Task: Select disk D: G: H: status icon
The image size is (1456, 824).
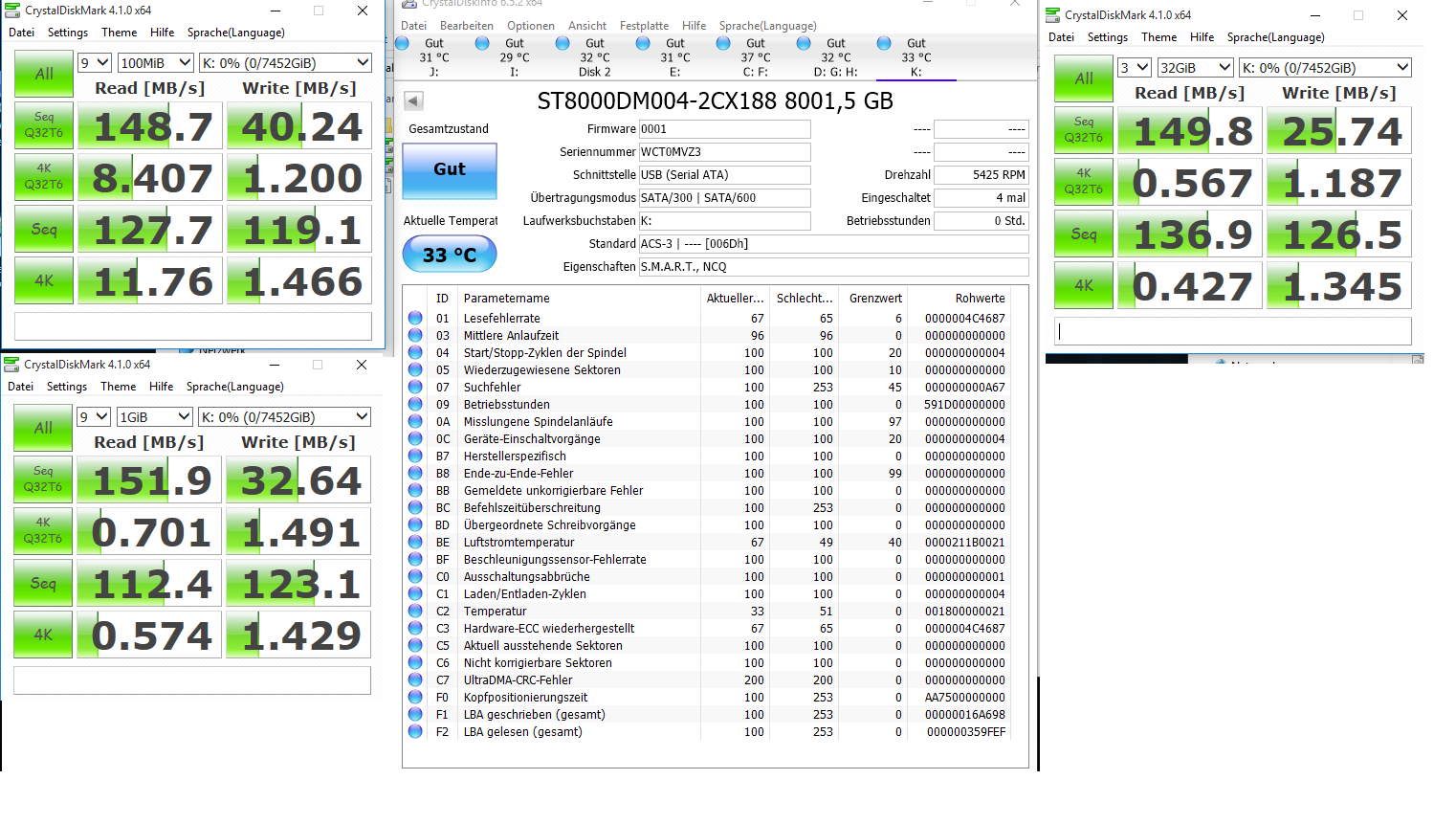Action: 805,43
